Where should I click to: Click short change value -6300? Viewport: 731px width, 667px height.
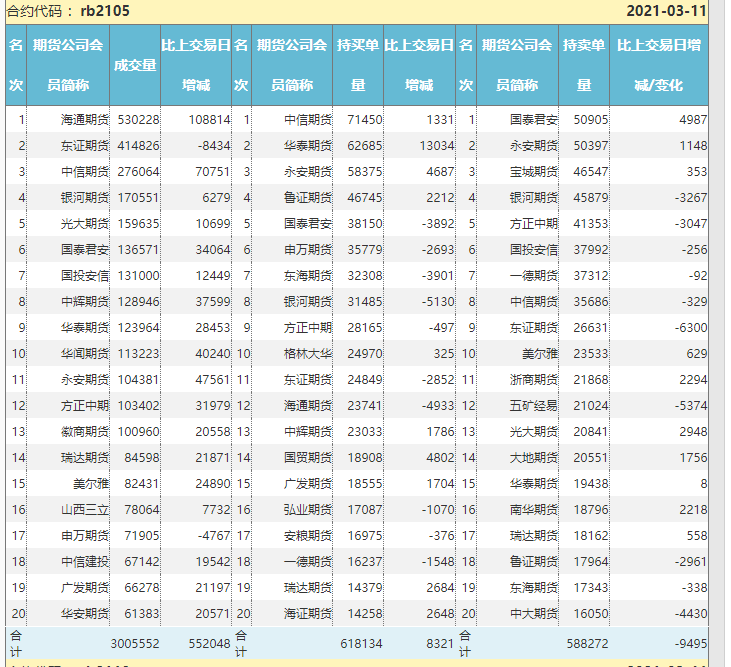click(x=691, y=328)
